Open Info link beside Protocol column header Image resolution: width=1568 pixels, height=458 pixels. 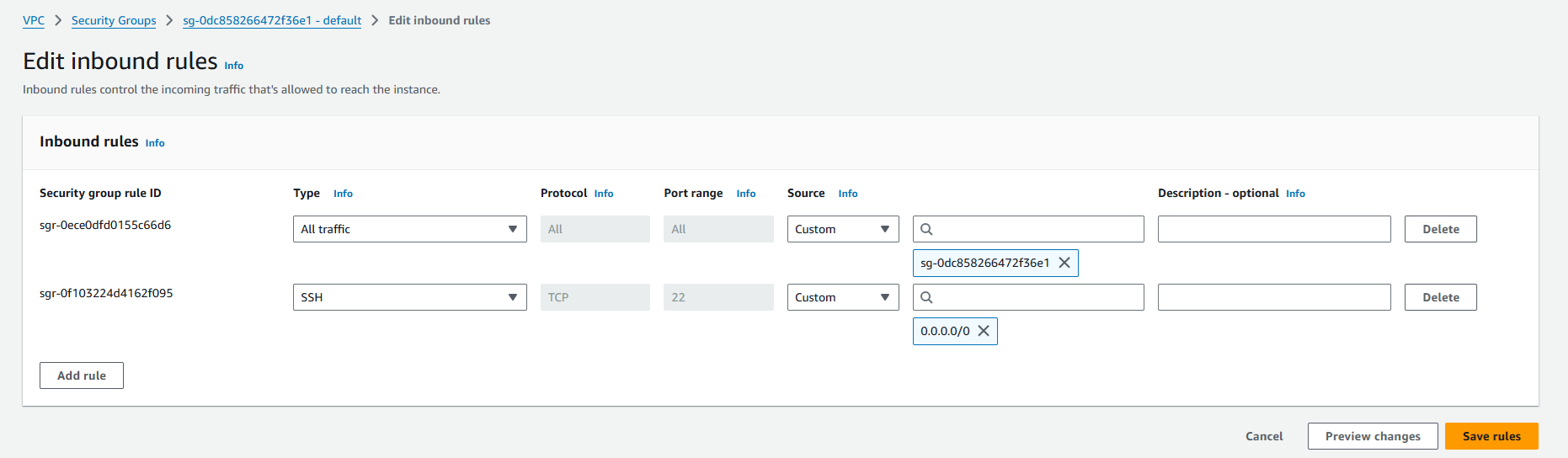pyautogui.click(x=604, y=194)
